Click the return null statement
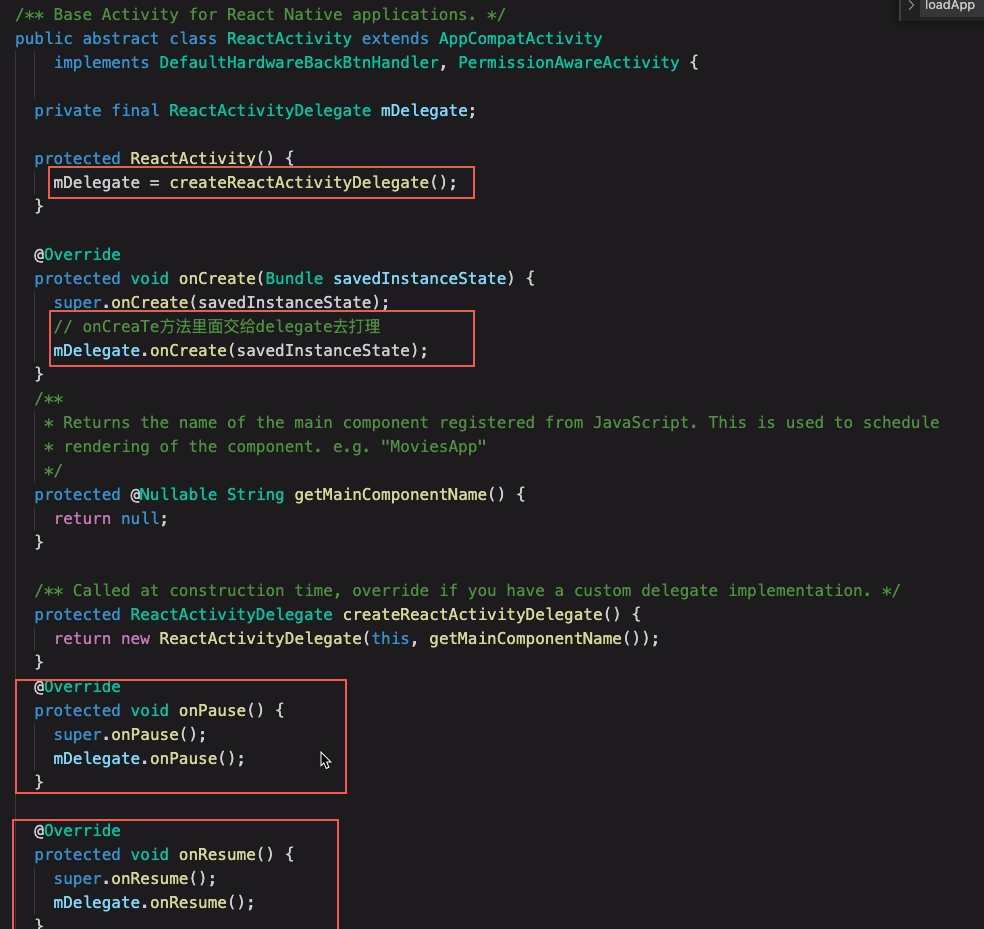 (111, 519)
